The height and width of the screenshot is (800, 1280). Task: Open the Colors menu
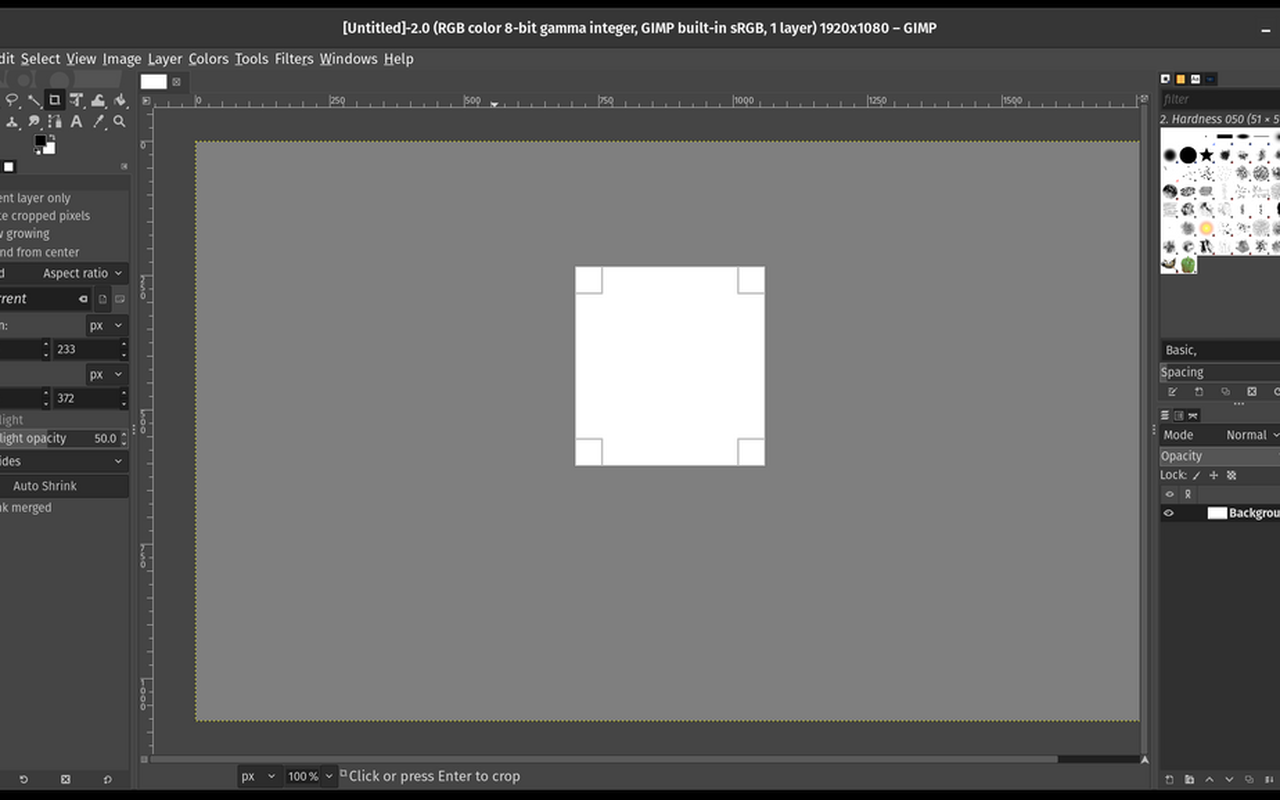coord(208,59)
